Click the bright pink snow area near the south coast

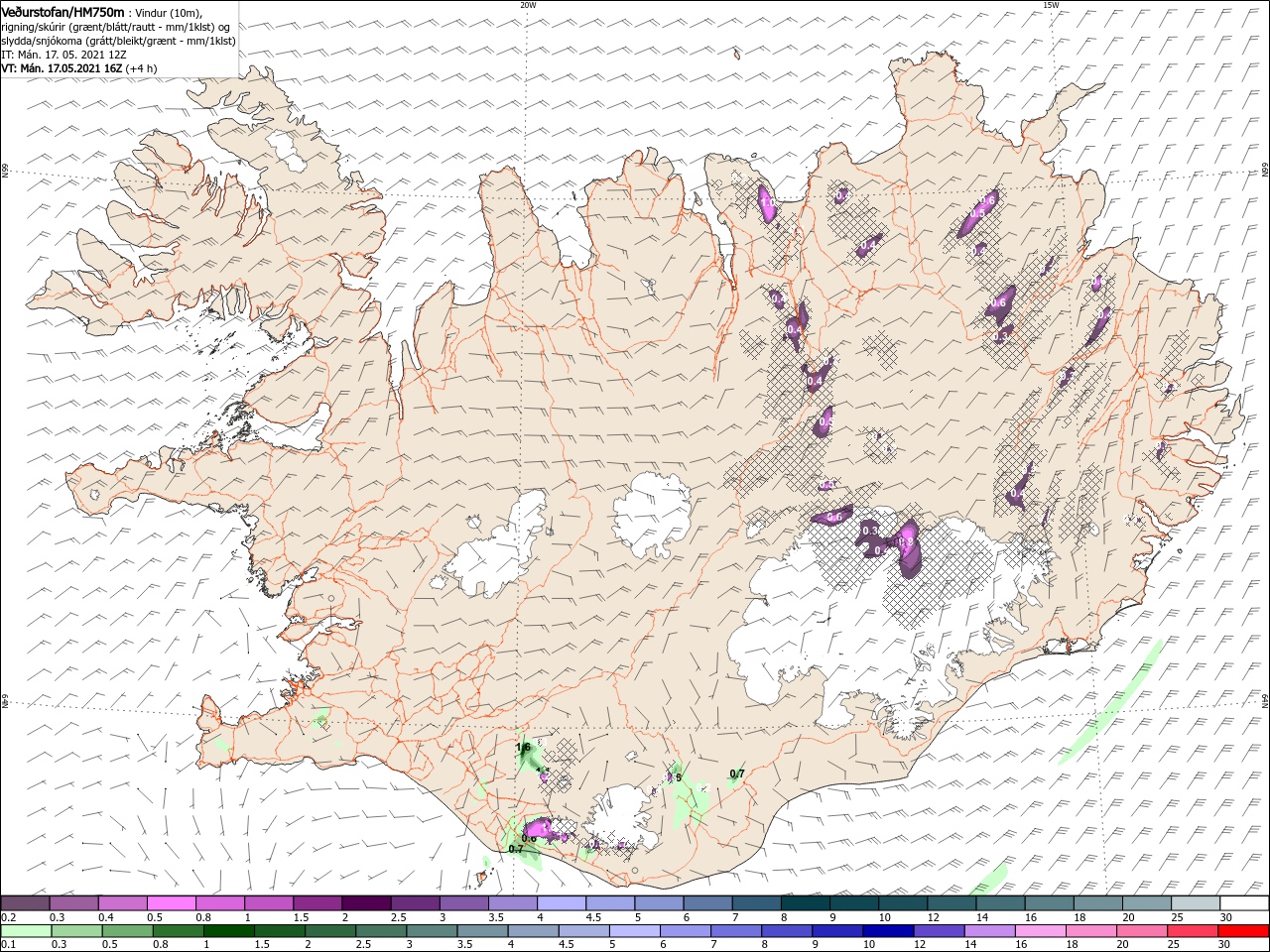(x=538, y=827)
